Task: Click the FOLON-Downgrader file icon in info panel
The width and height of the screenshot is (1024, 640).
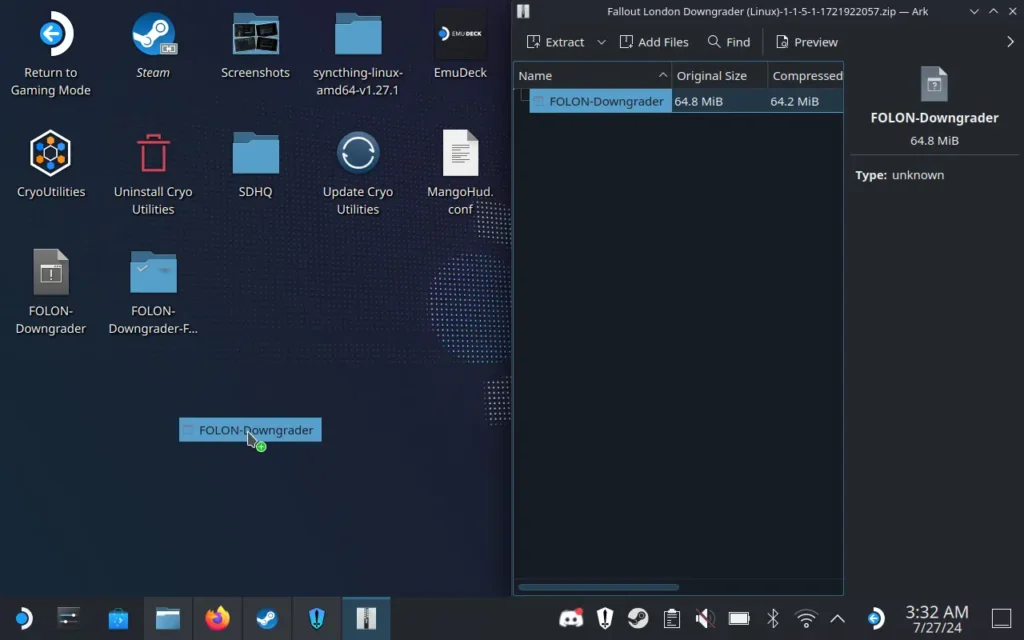Action: tap(935, 84)
